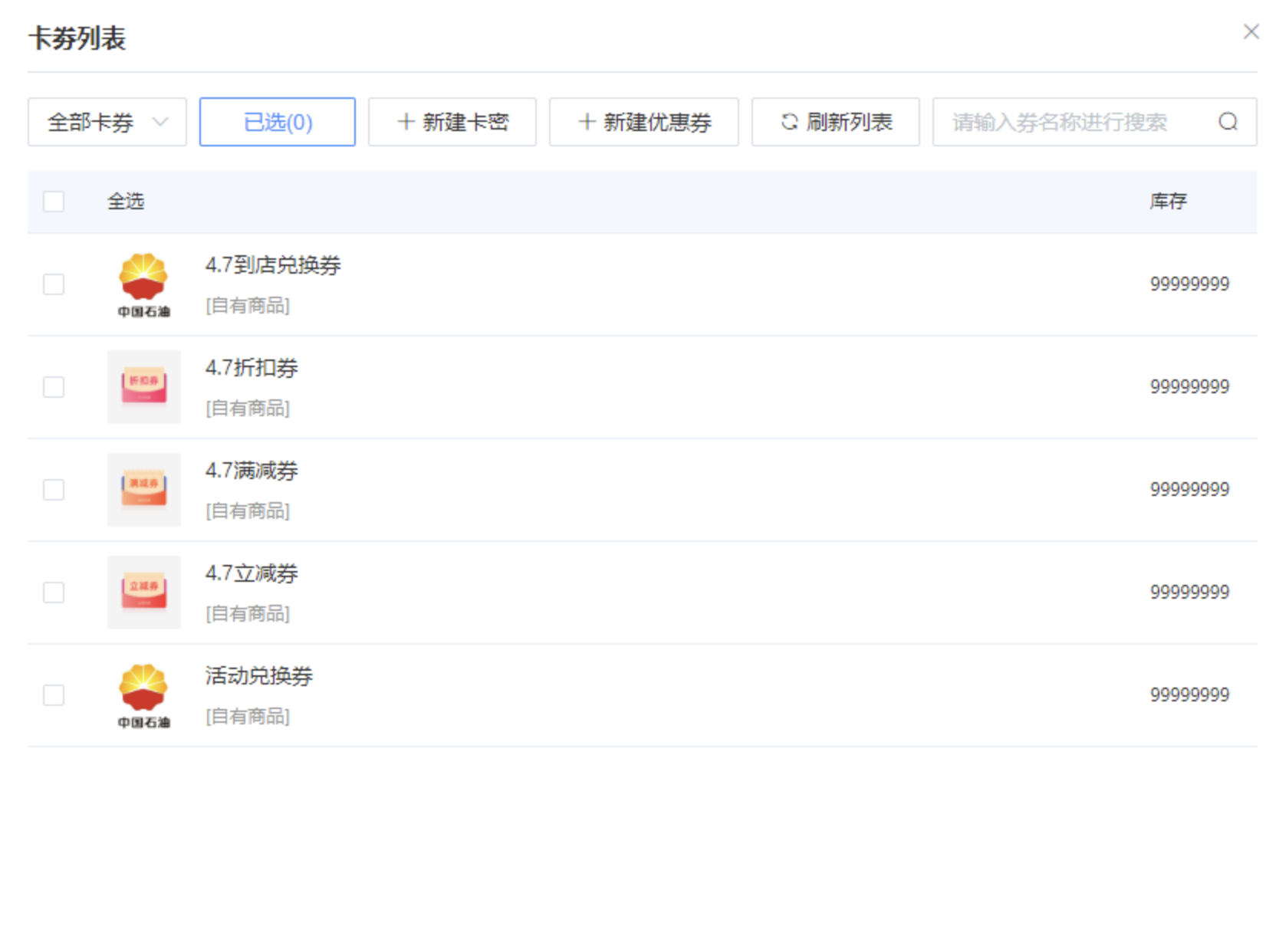Click the 新建卡密 button
1276x952 pixels.
click(452, 122)
